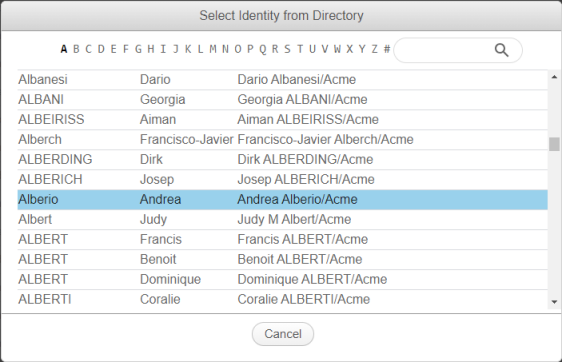Filter directory by letter G

pyautogui.click(x=138, y=49)
